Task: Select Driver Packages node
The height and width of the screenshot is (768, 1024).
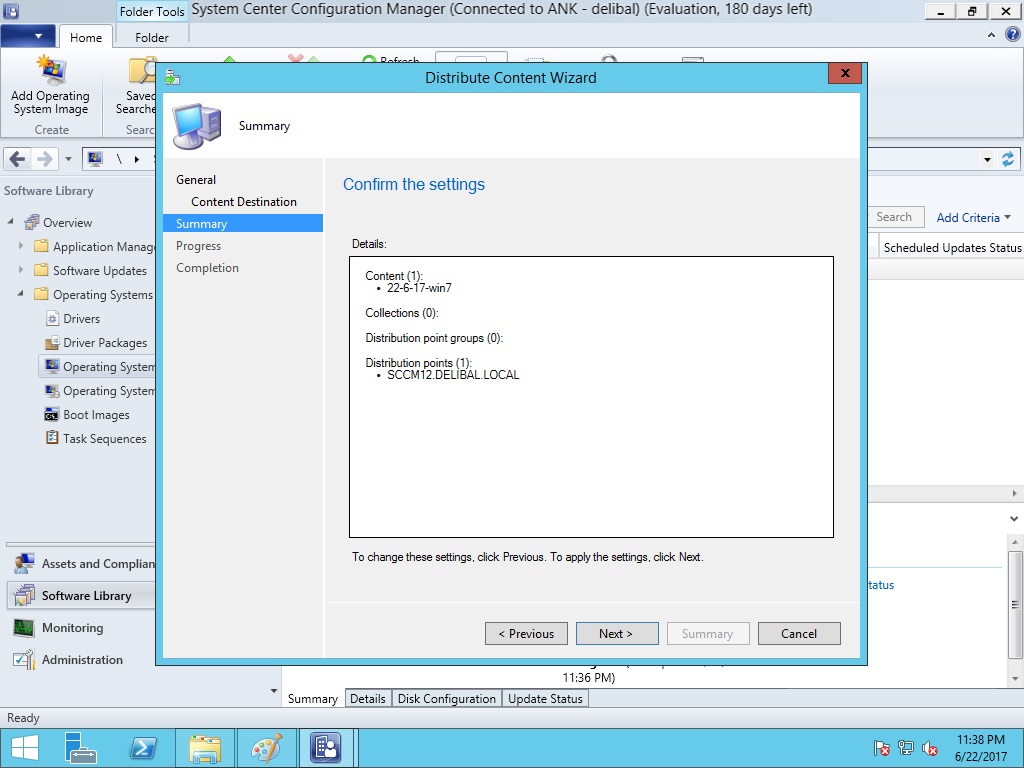Action: [104, 343]
